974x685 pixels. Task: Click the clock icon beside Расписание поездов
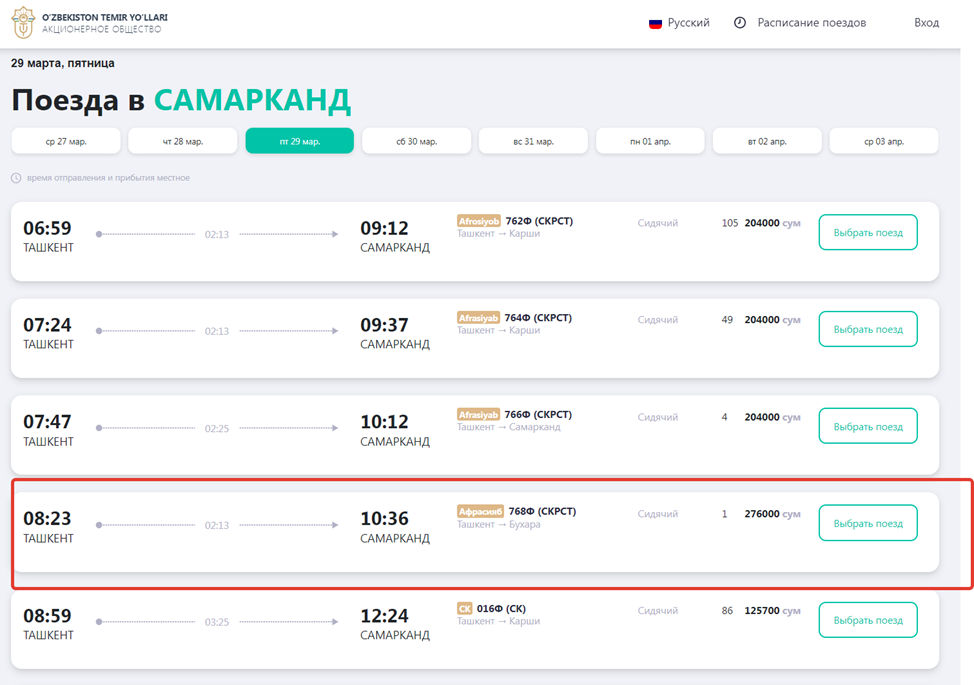[738, 22]
